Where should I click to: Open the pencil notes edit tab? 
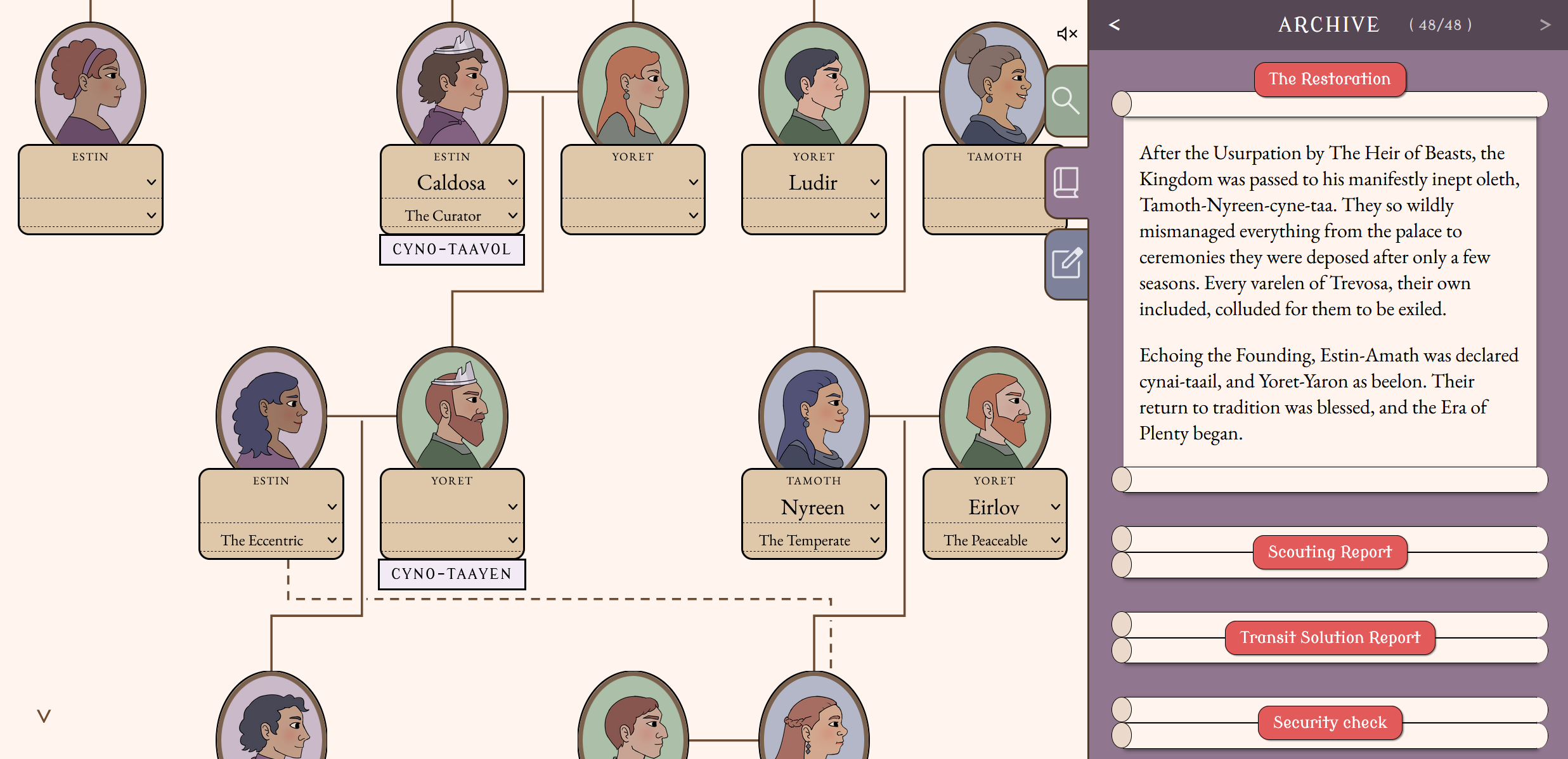tap(1066, 263)
